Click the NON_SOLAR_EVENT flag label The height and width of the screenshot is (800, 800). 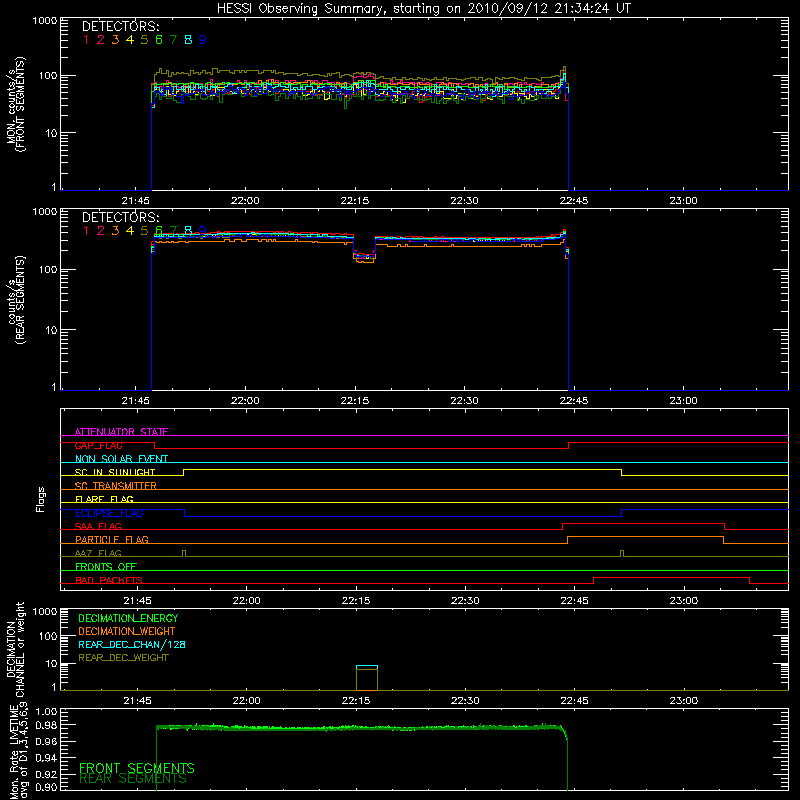tap(121, 459)
